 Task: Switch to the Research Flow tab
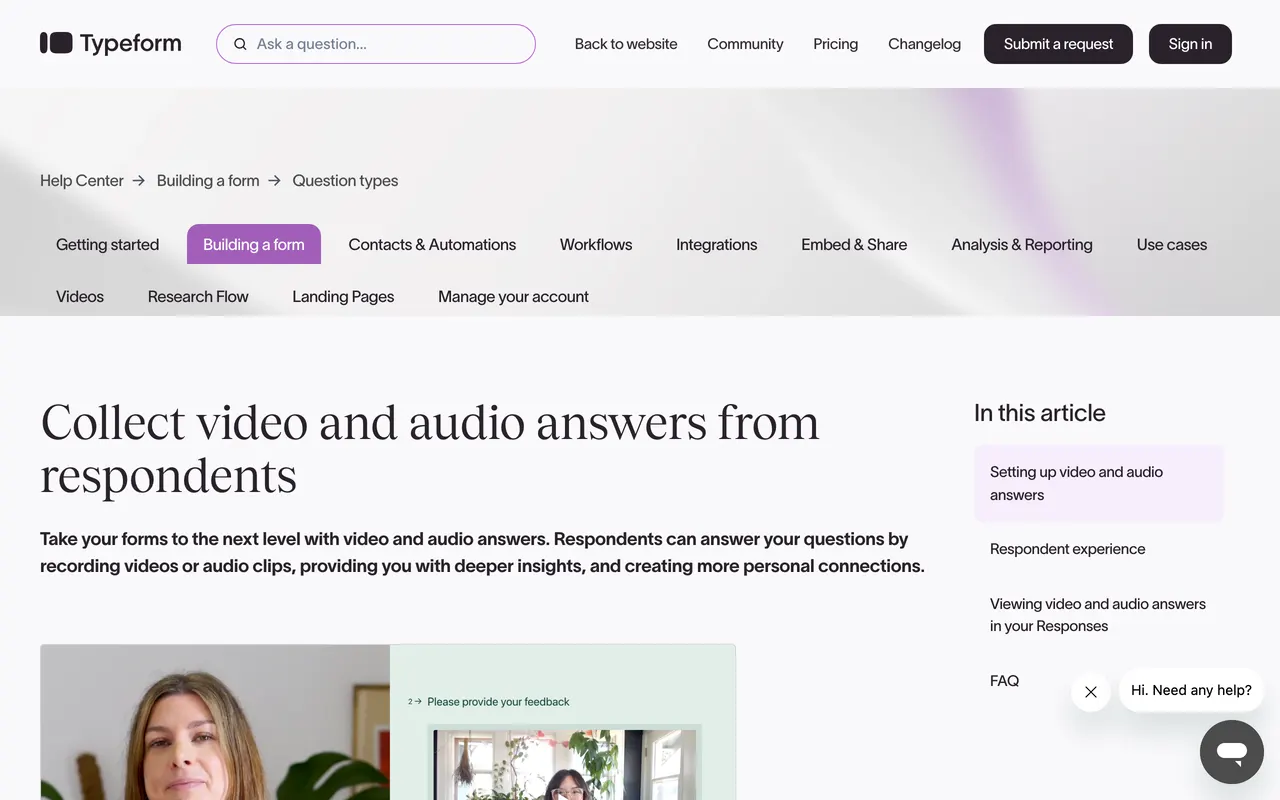coord(198,296)
